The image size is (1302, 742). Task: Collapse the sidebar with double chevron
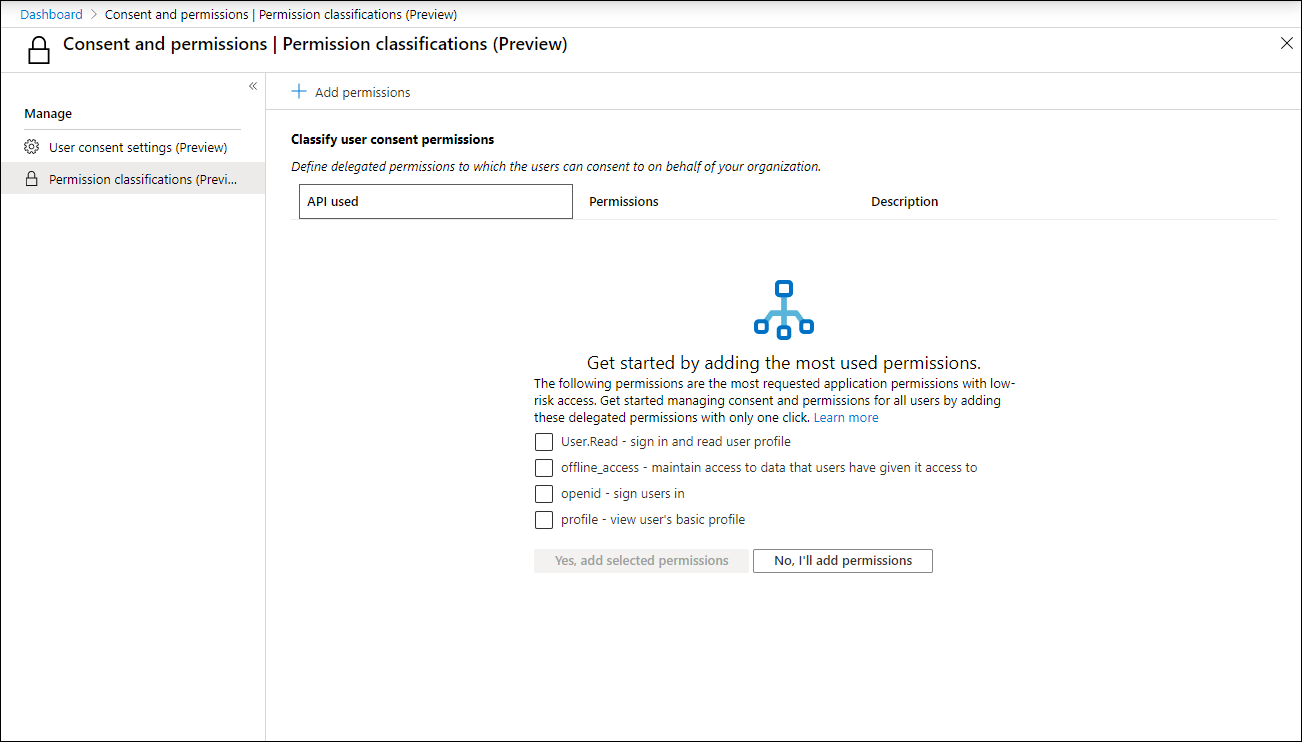253,86
